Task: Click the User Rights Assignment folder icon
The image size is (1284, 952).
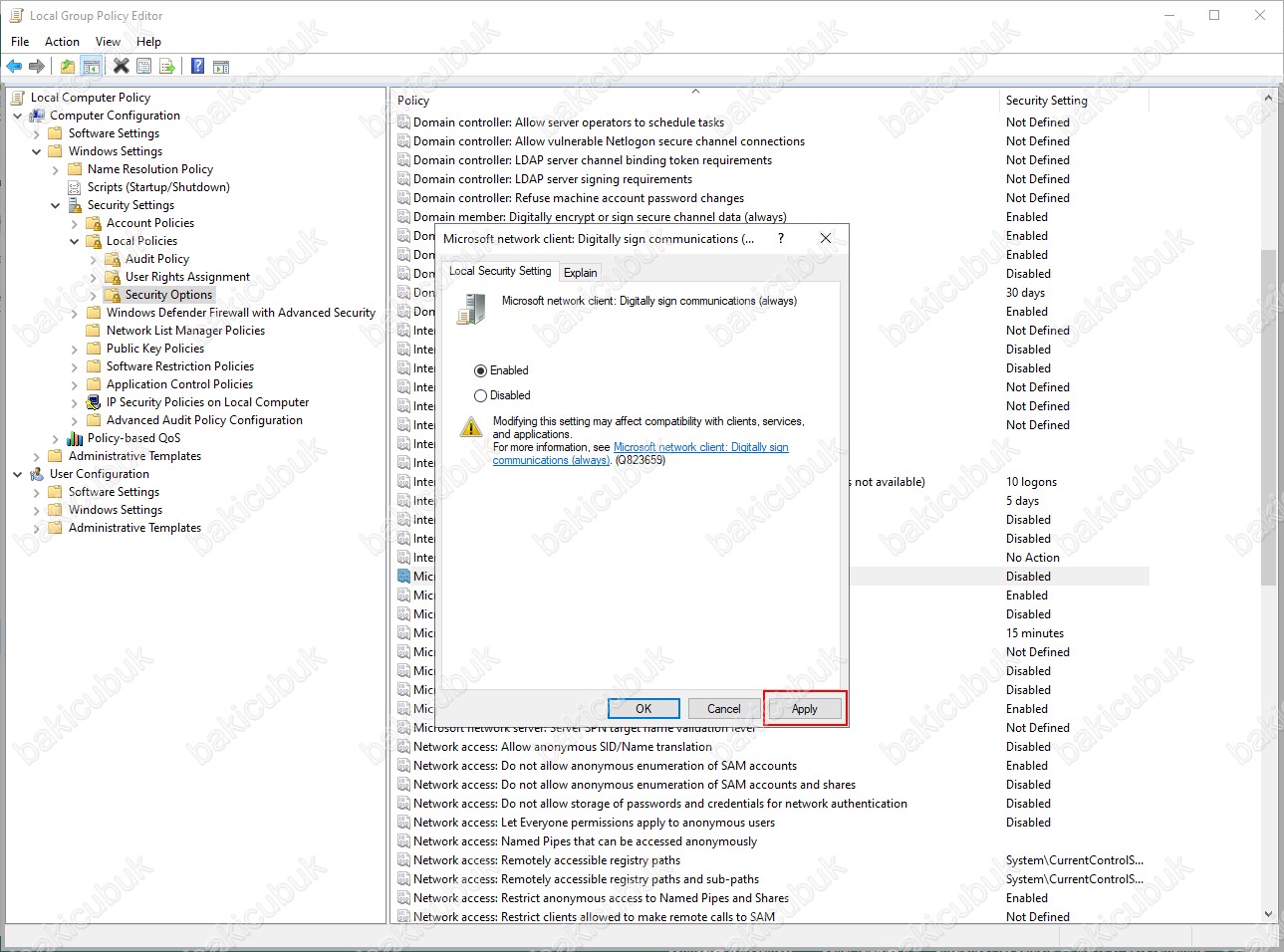Action: coord(113,277)
